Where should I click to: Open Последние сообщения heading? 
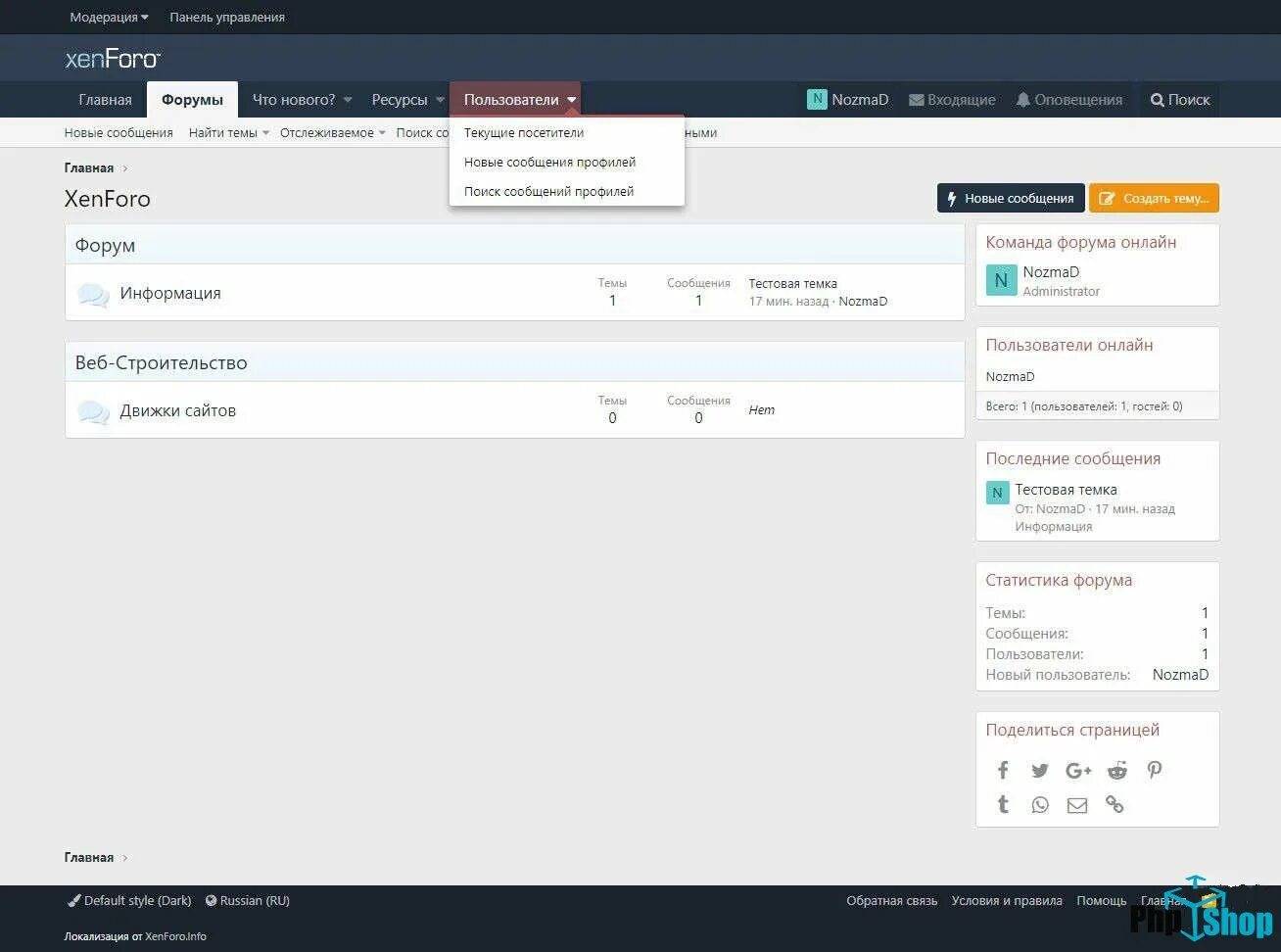pos(1073,458)
